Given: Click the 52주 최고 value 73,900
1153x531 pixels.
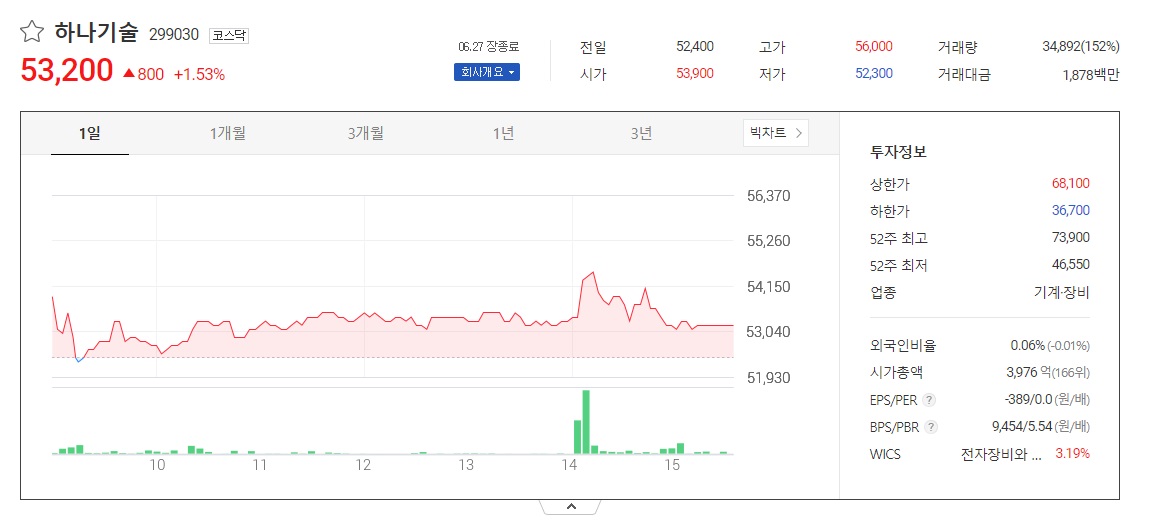Looking at the screenshot, I should point(1071,238).
